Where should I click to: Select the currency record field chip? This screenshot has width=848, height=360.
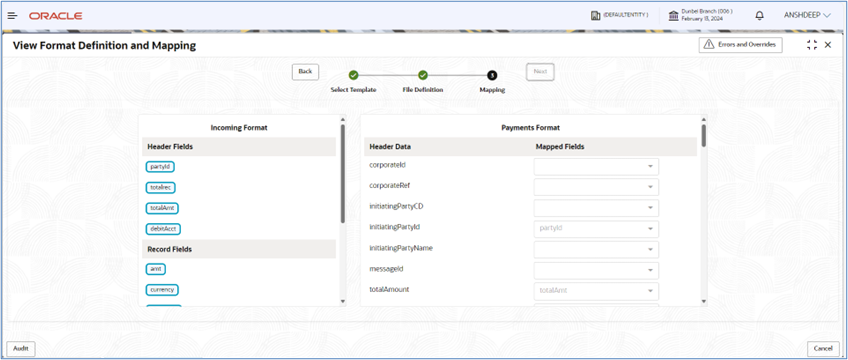(x=162, y=290)
